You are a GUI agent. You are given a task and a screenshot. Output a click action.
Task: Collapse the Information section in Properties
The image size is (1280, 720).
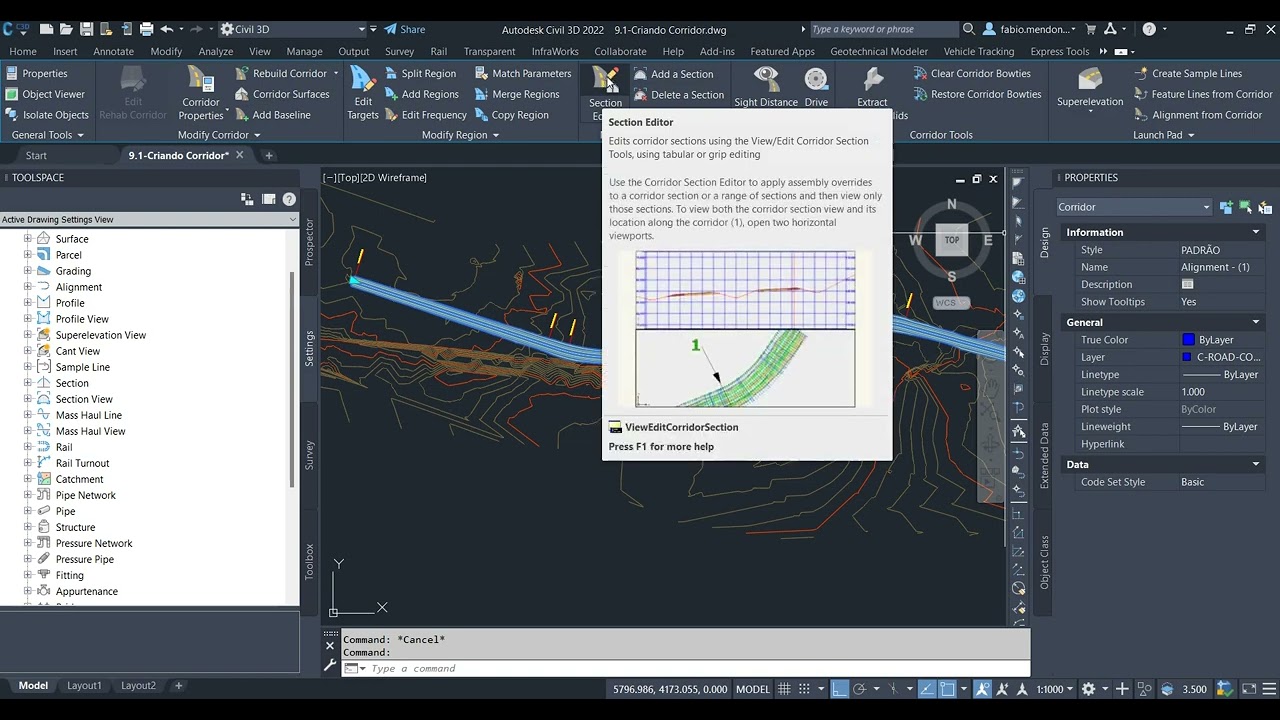(x=1256, y=232)
